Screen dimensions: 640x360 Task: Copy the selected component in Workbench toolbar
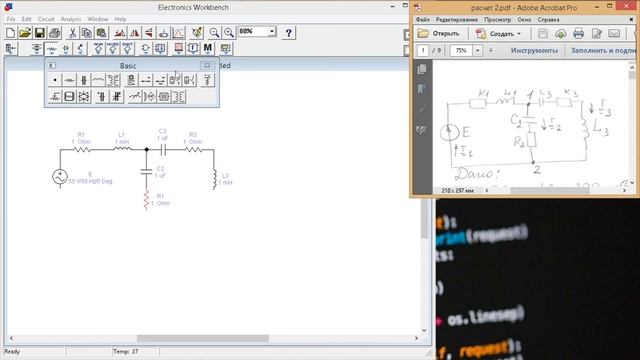pos(87,33)
